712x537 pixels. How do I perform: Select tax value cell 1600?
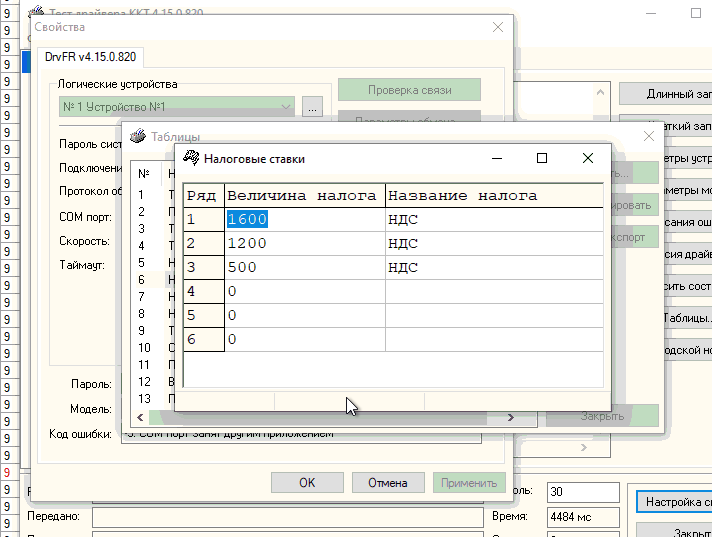[x=305, y=220]
